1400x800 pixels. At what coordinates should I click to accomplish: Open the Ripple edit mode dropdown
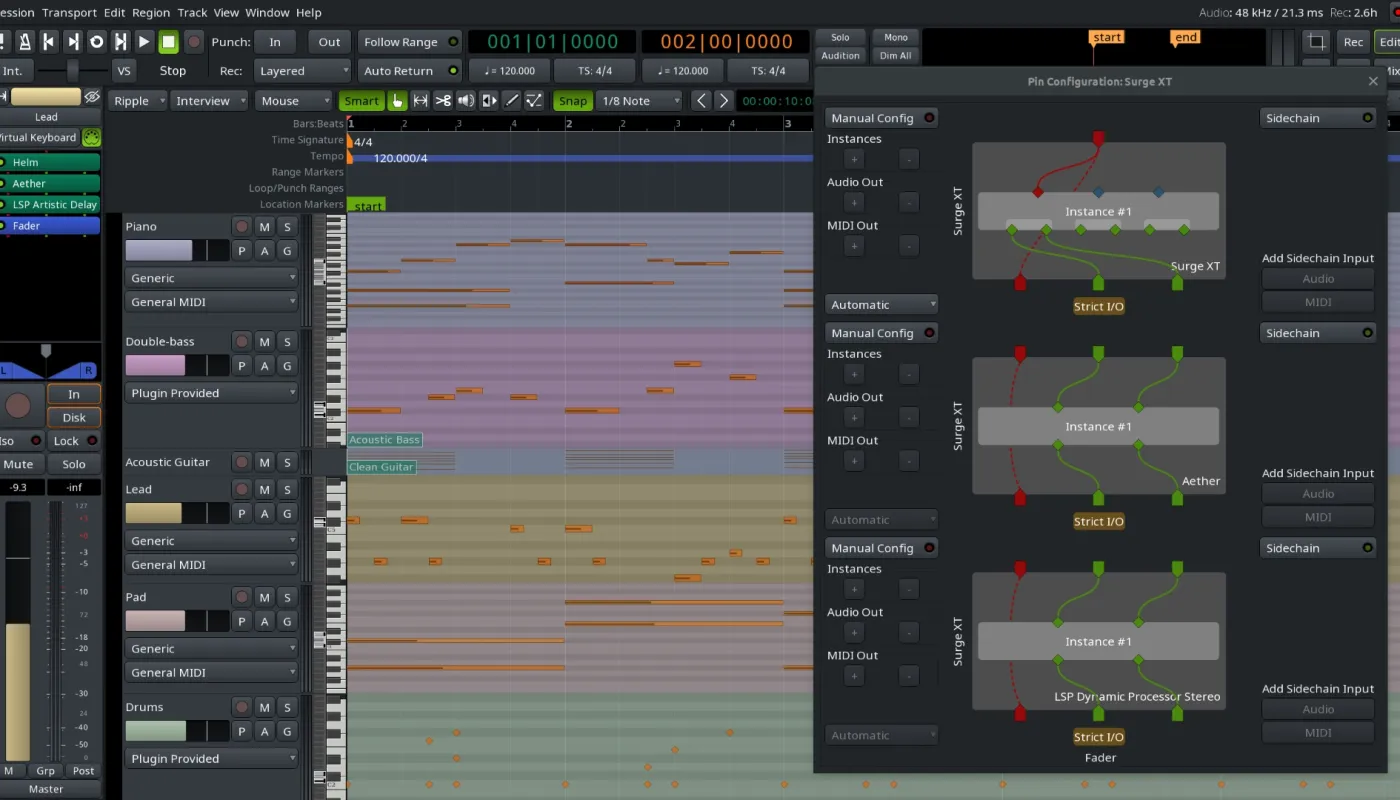(x=138, y=101)
